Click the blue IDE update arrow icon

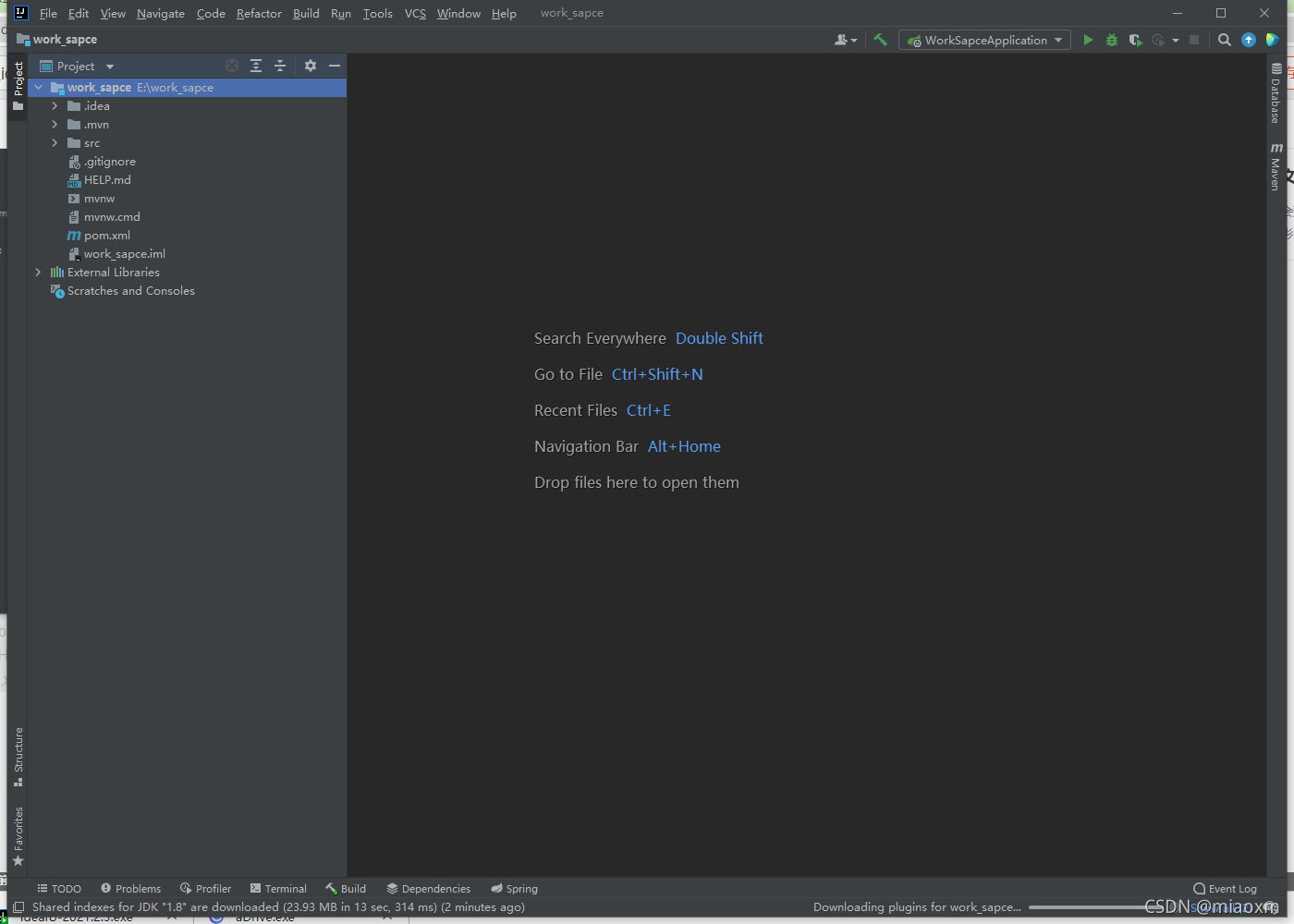click(x=1249, y=40)
